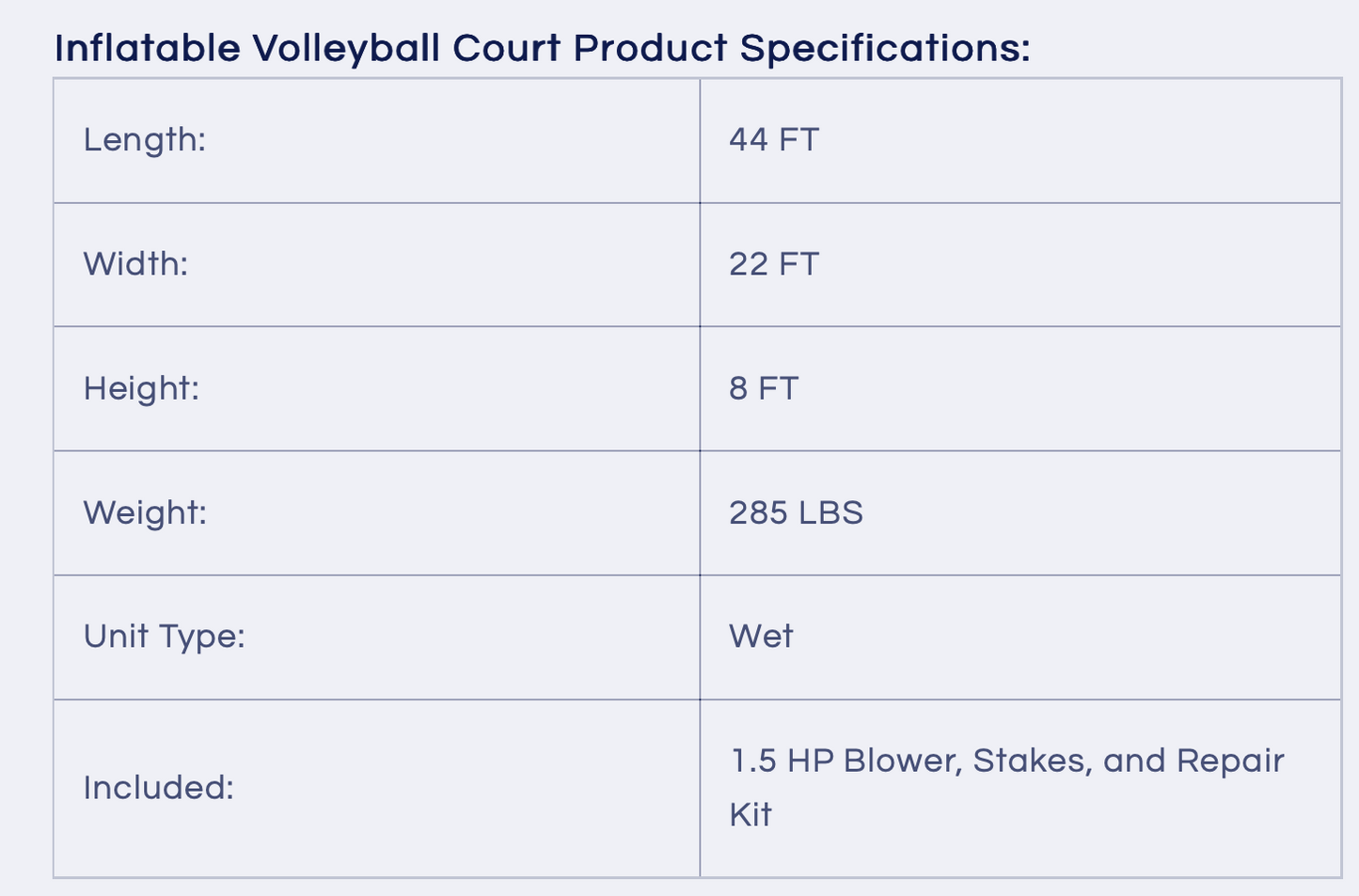Click the word "Inflatable" in the heading

(x=147, y=48)
